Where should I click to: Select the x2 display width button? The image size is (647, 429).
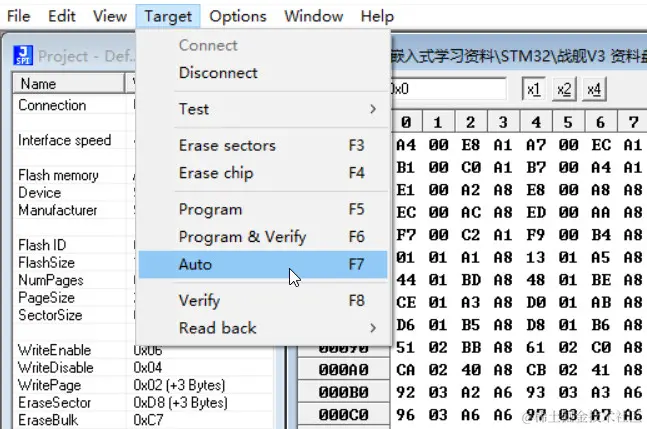[564, 89]
